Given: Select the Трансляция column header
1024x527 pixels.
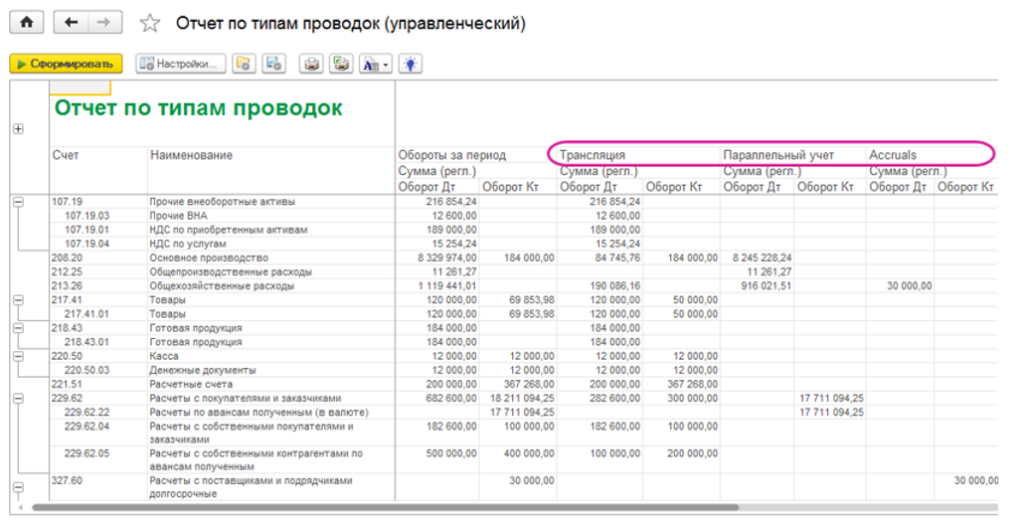Looking at the screenshot, I should 593,155.
